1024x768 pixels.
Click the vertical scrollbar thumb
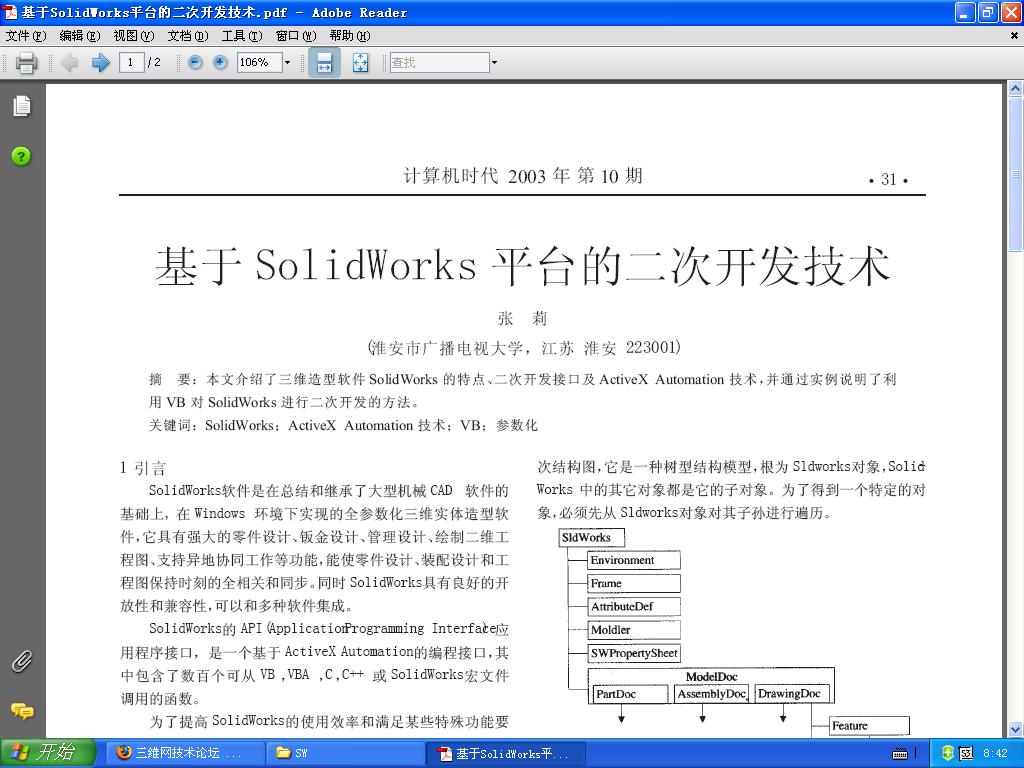point(1016,174)
